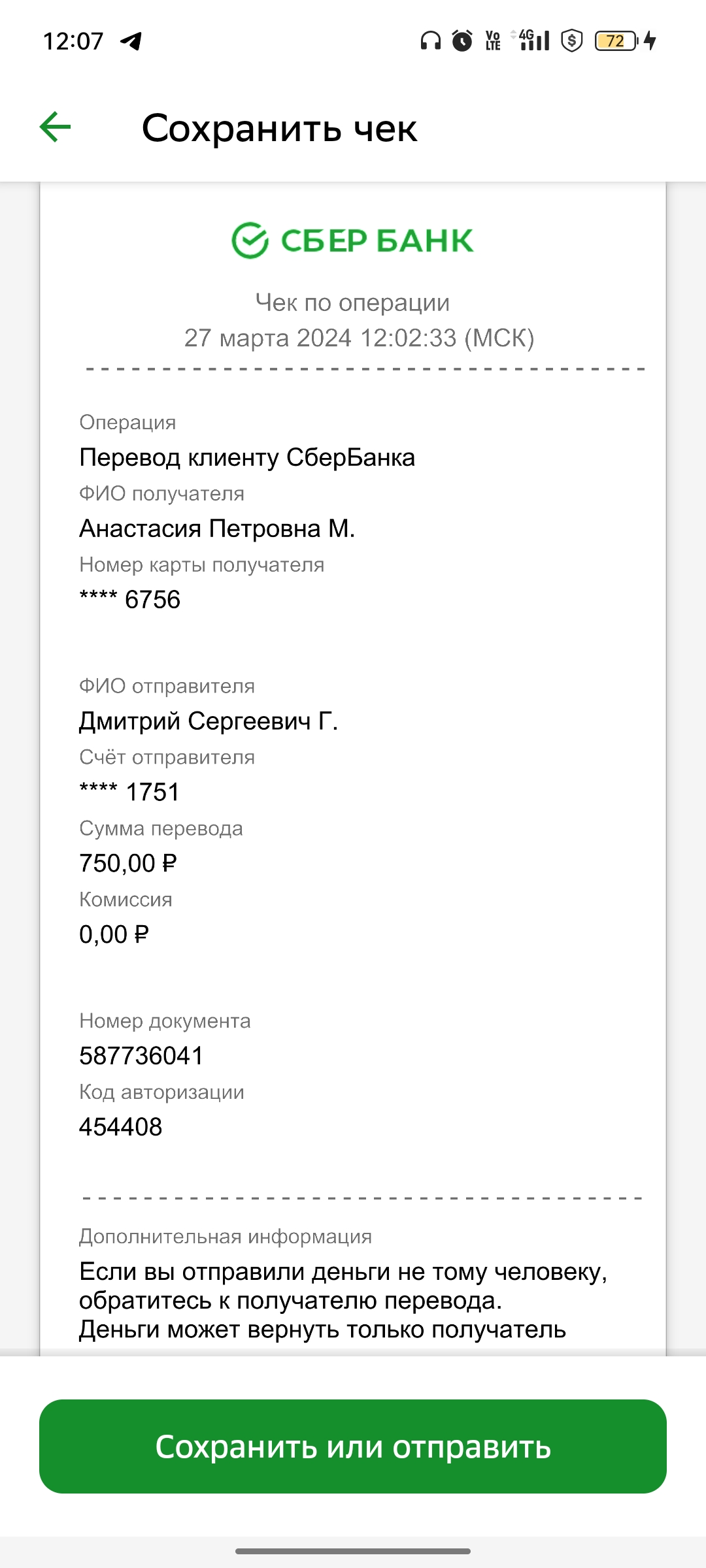706x1568 pixels.
Task: Tap the green back arrow
Action: pyautogui.click(x=55, y=127)
